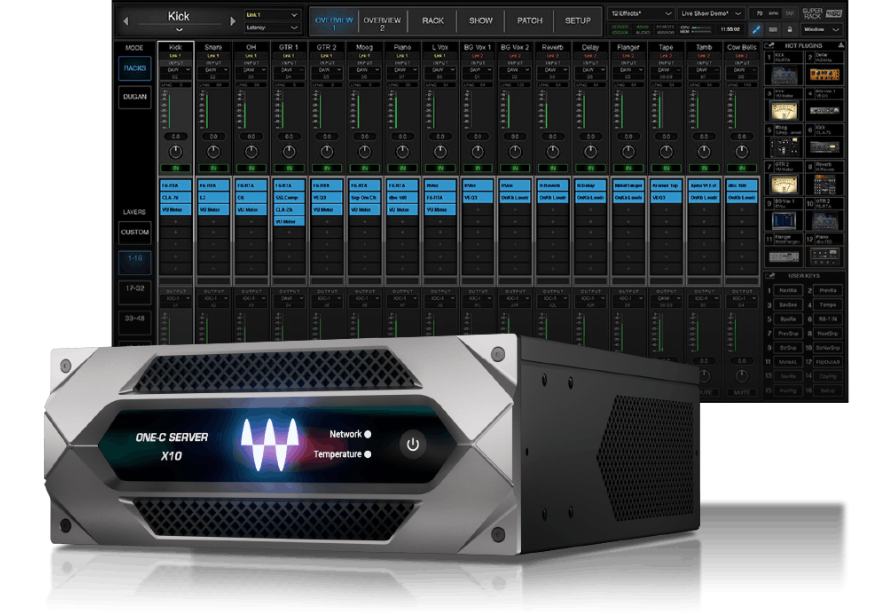894x614 pixels.
Task: Open the Setup tab
Action: coord(578,21)
